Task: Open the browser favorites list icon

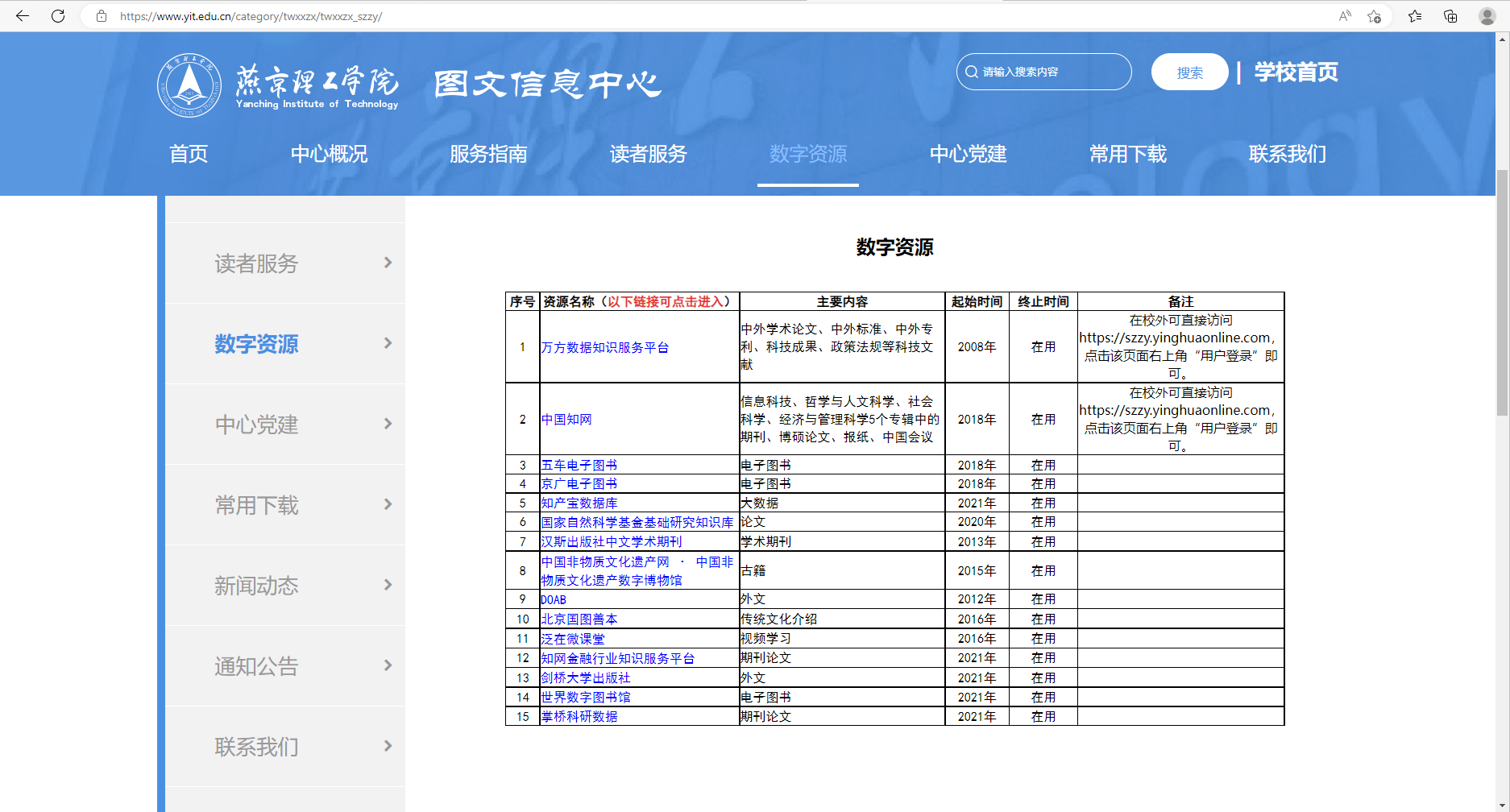Action: (1415, 16)
